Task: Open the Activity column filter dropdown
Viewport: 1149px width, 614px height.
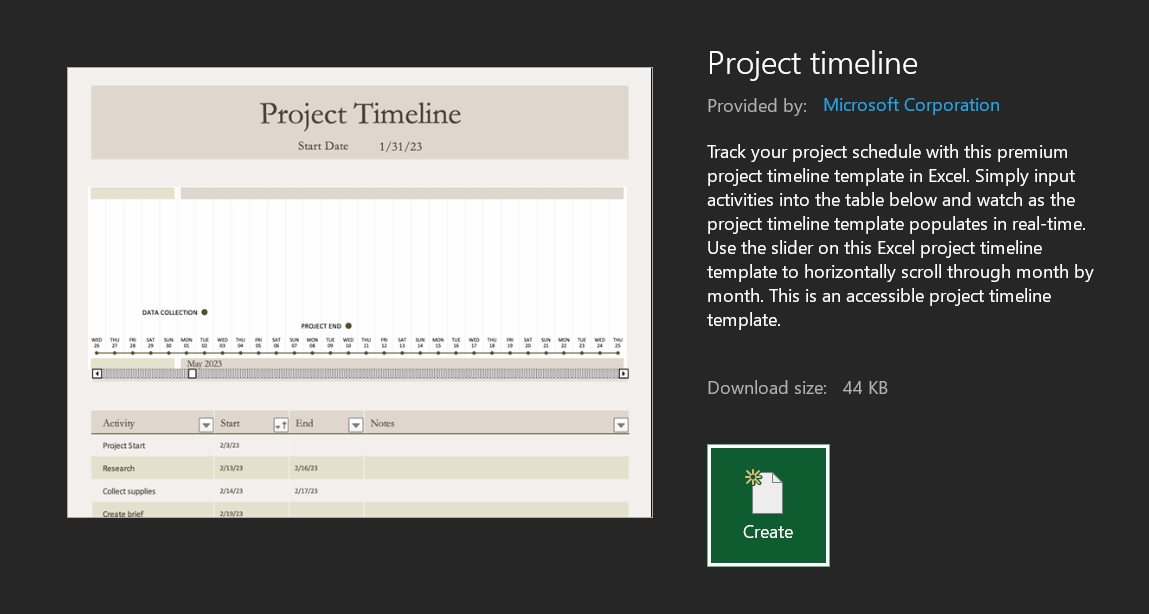Action: [x=206, y=425]
